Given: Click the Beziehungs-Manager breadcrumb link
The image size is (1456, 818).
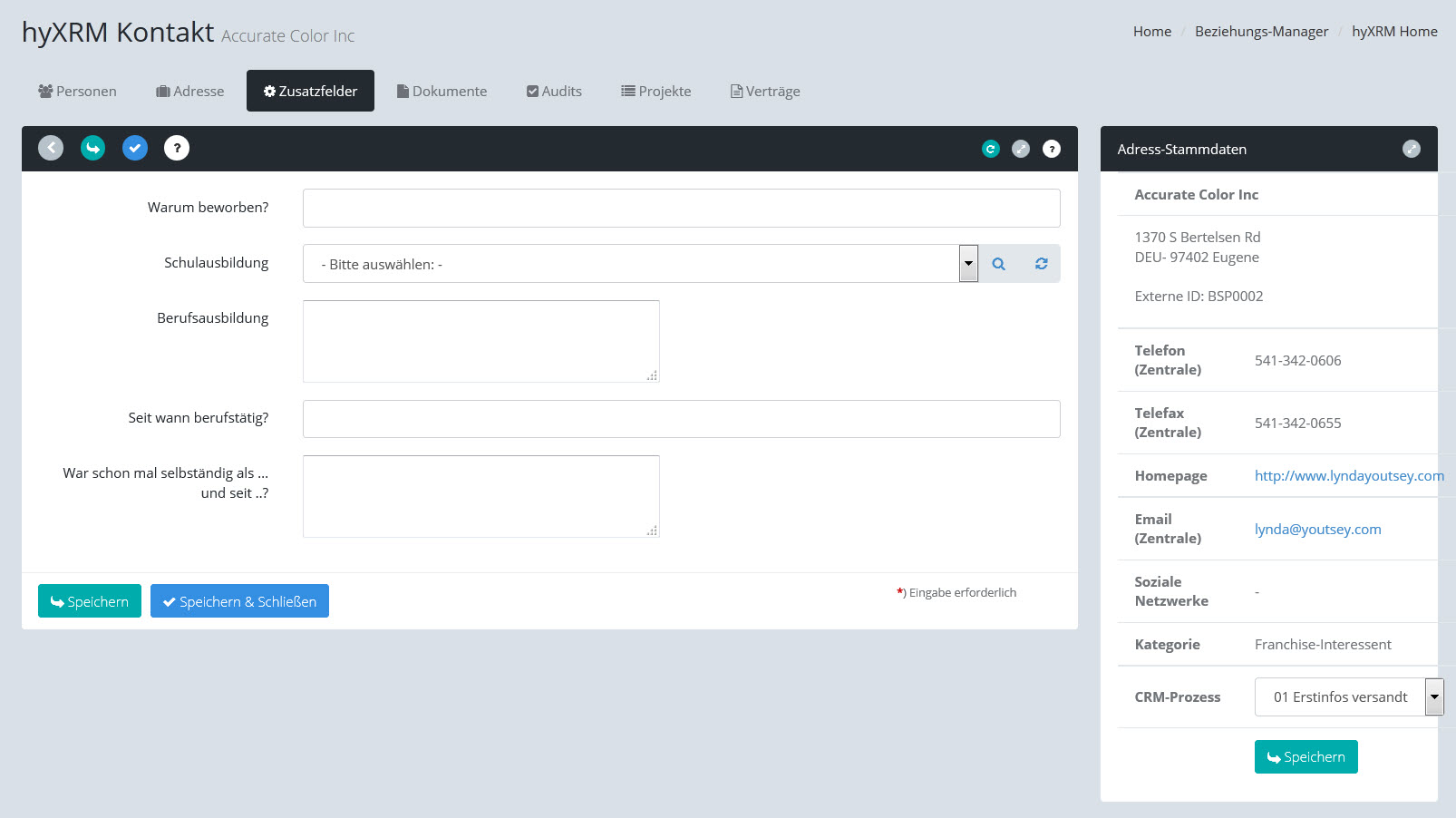Looking at the screenshot, I should coord(1261,32).
